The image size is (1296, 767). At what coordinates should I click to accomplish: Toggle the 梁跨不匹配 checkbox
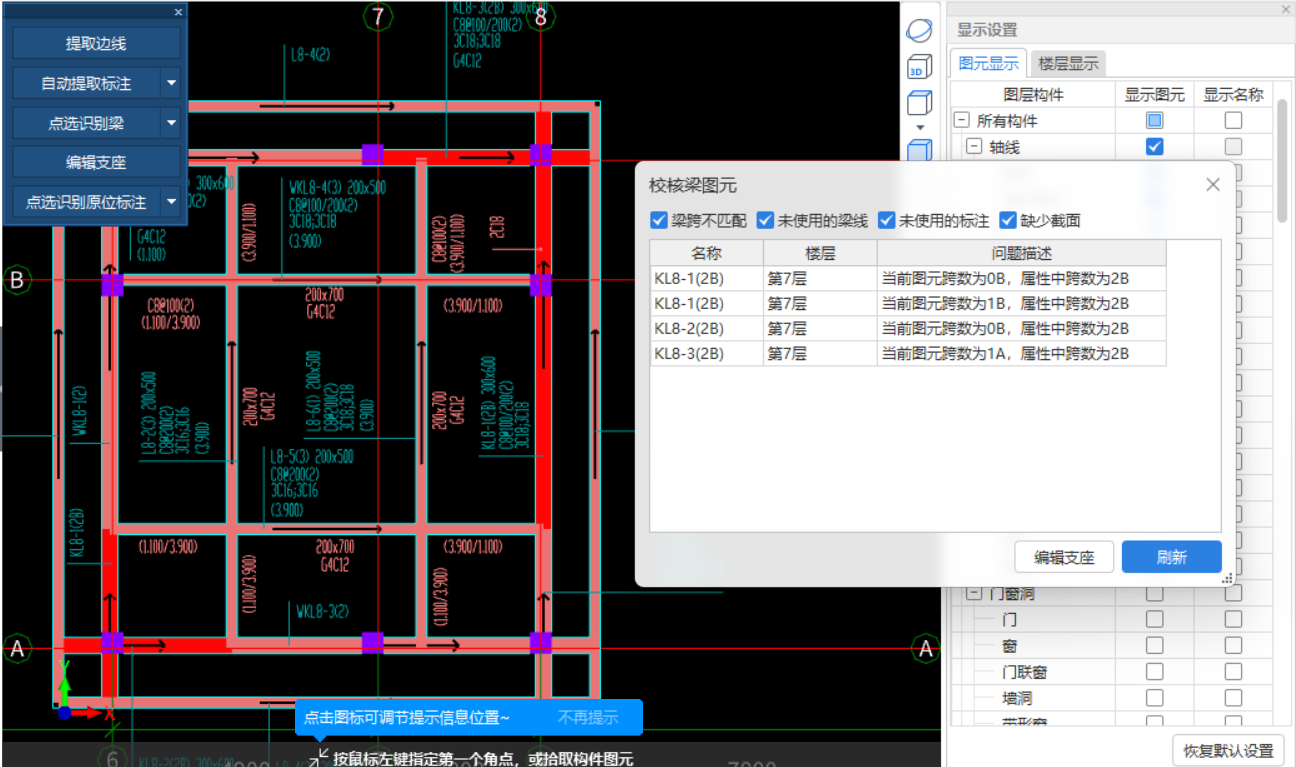(x=659, y=220)
